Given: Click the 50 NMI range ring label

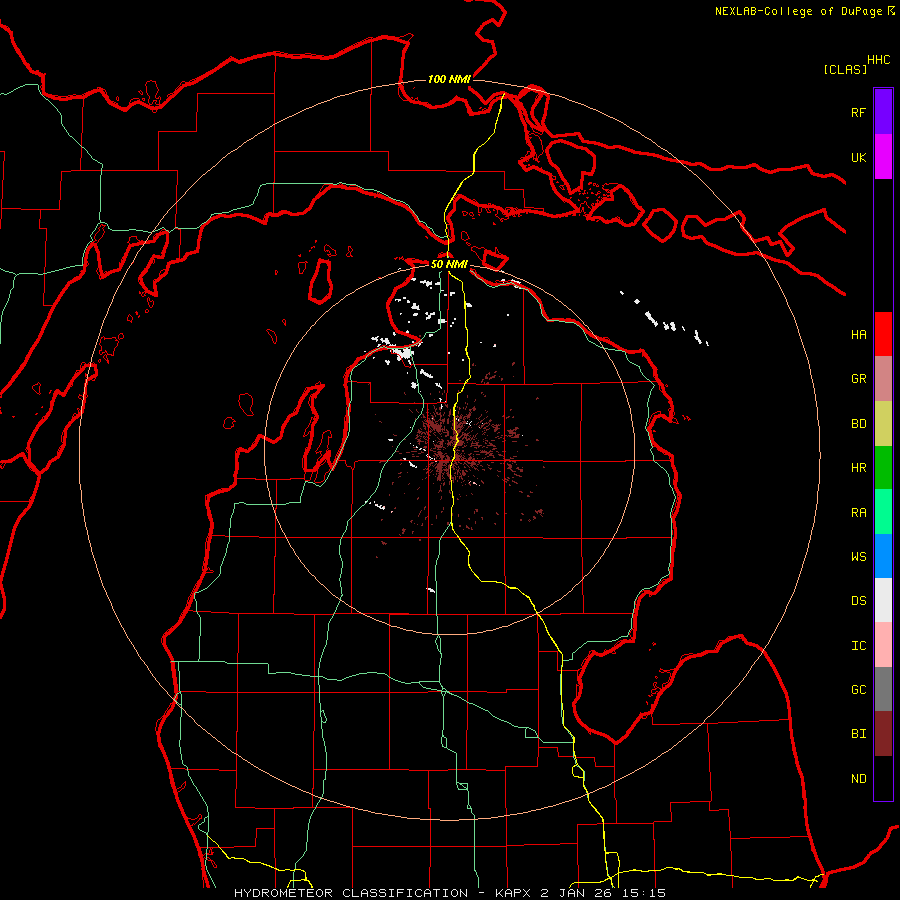Looking at the screenshot, I should (x=449, y=264).
